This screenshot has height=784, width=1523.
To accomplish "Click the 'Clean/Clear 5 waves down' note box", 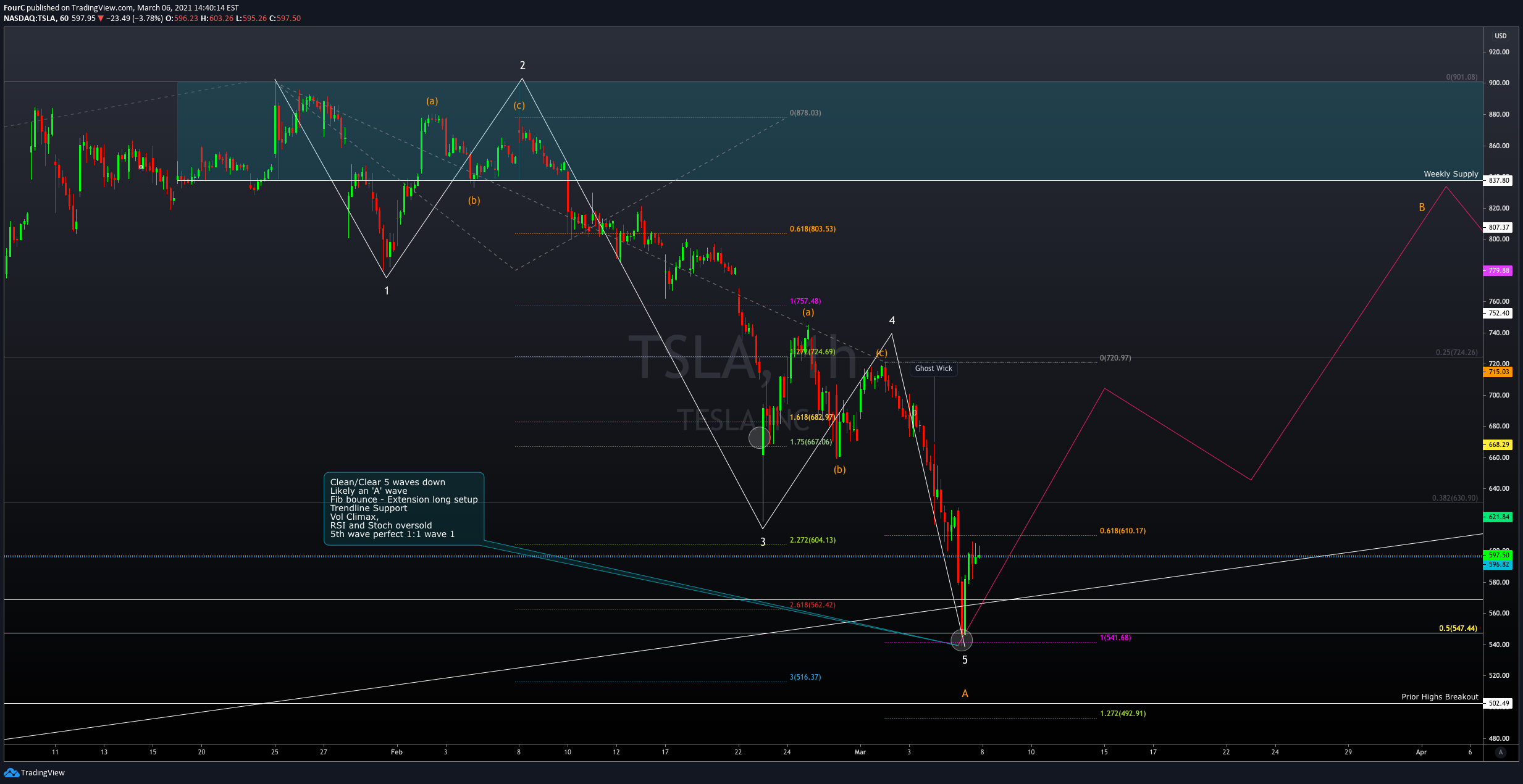I will 404,508.
